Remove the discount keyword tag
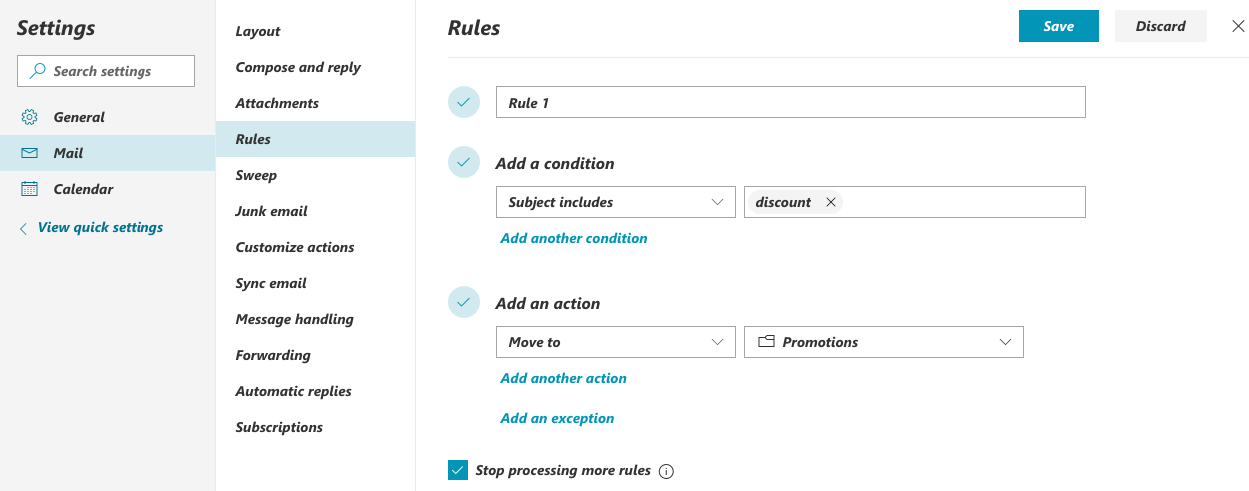 coord(830,202)
